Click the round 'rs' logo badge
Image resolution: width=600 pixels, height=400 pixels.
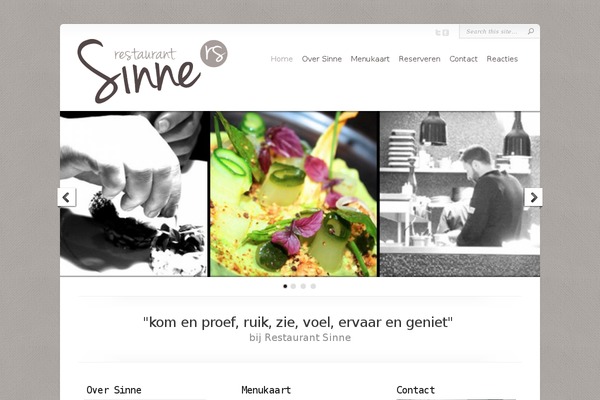tap(214, 54)
